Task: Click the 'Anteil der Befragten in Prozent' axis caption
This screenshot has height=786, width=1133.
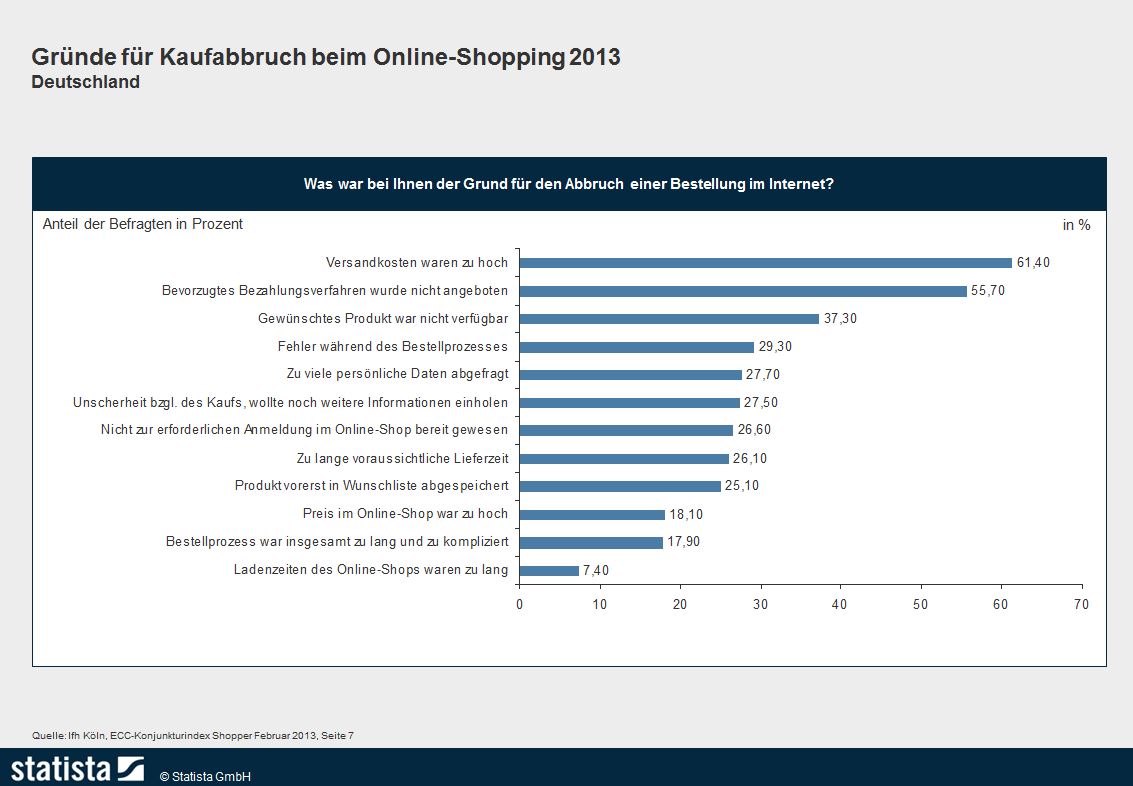Action: (x=143, y=224)
